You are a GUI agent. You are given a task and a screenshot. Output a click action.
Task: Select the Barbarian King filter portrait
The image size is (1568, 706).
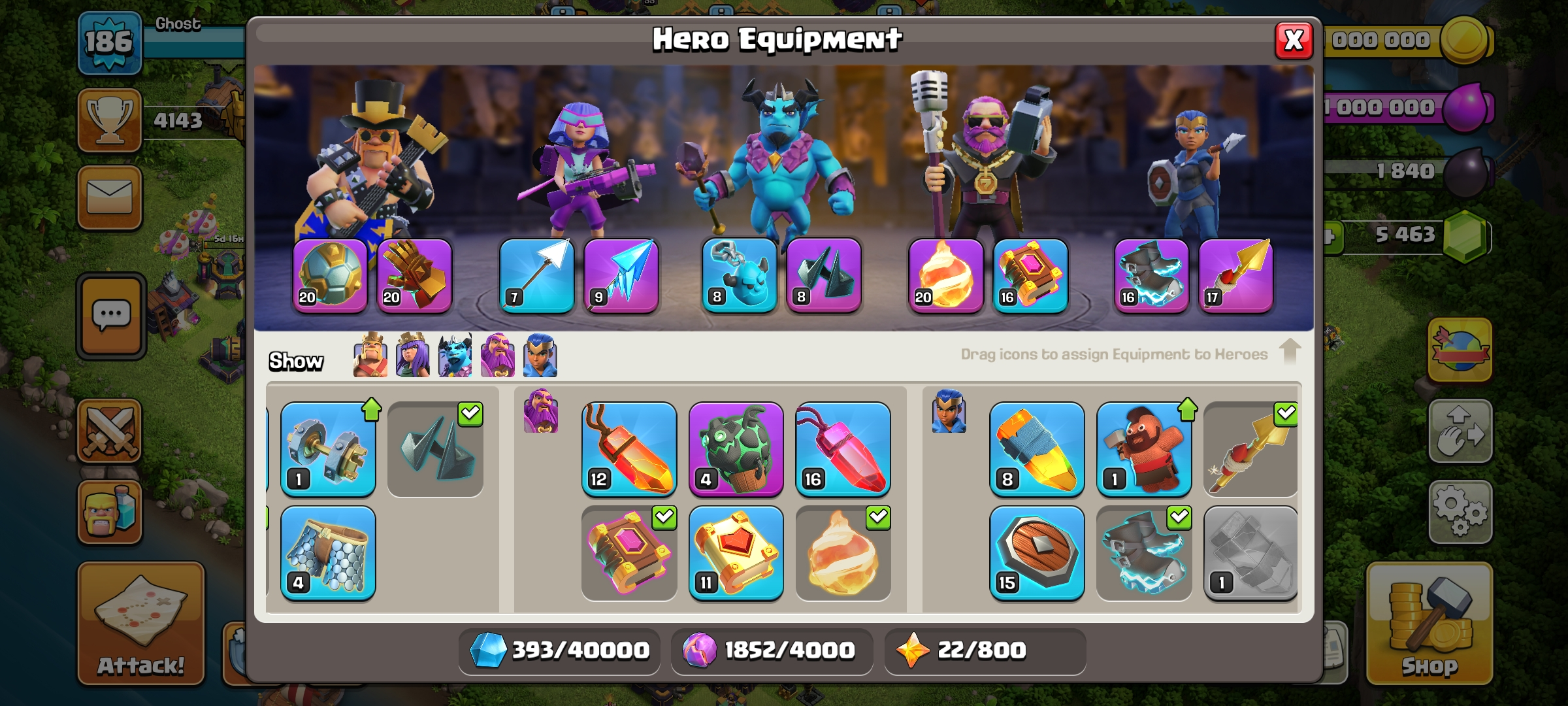(x=370, y=355)
